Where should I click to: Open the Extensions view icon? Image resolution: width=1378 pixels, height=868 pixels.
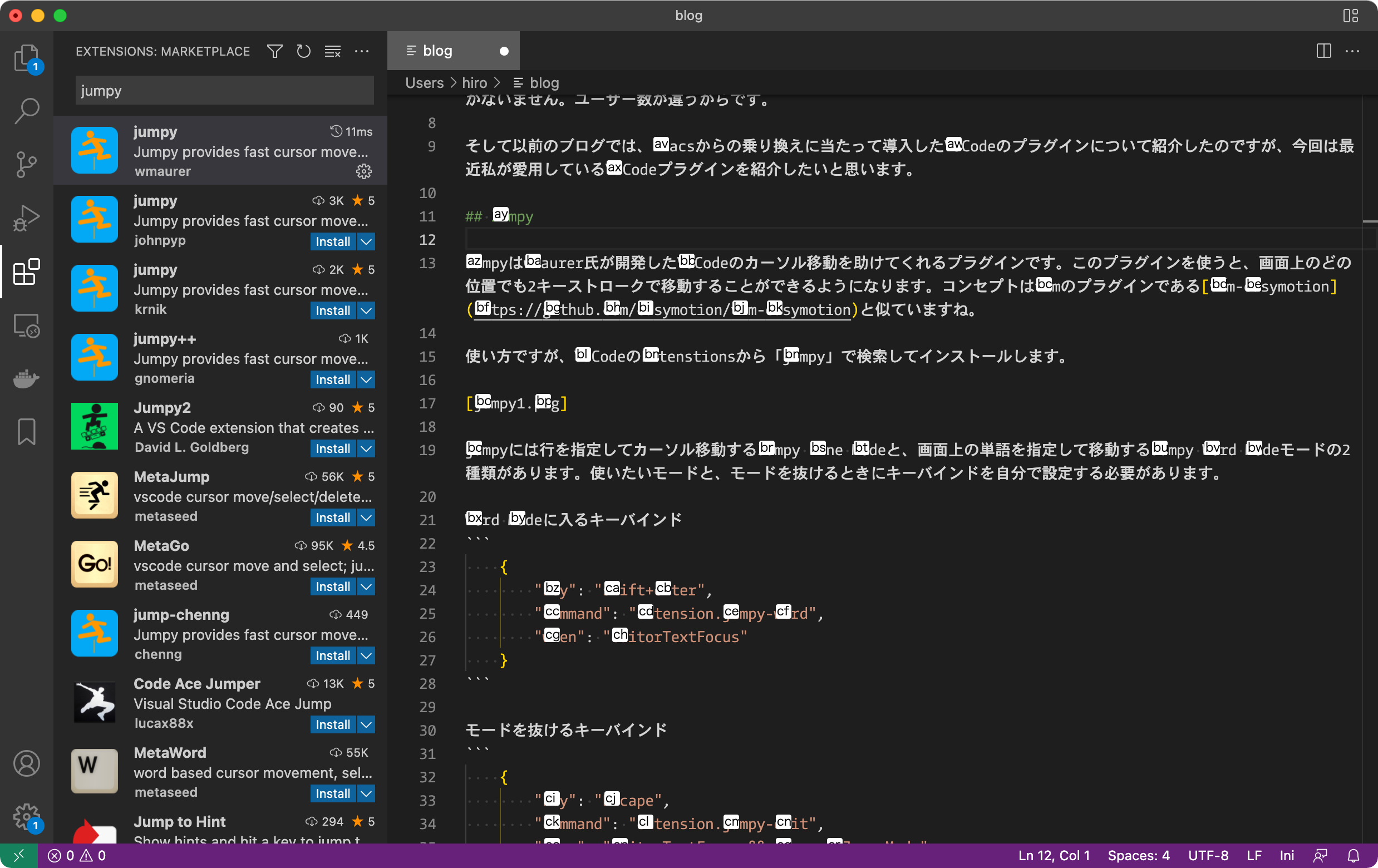26,272
